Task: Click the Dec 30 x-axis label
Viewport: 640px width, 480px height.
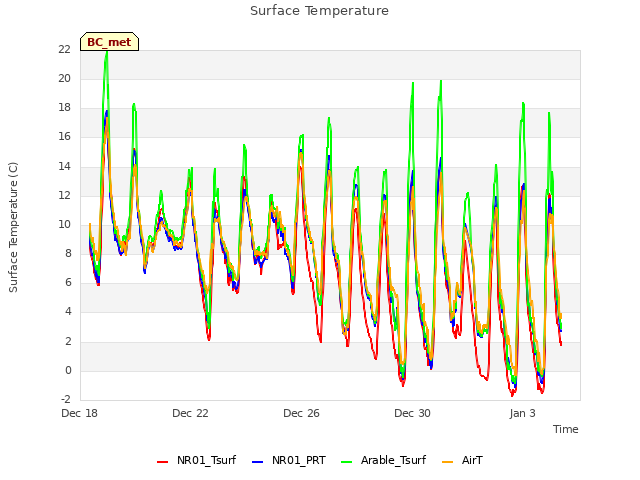Action: [412, 413]
